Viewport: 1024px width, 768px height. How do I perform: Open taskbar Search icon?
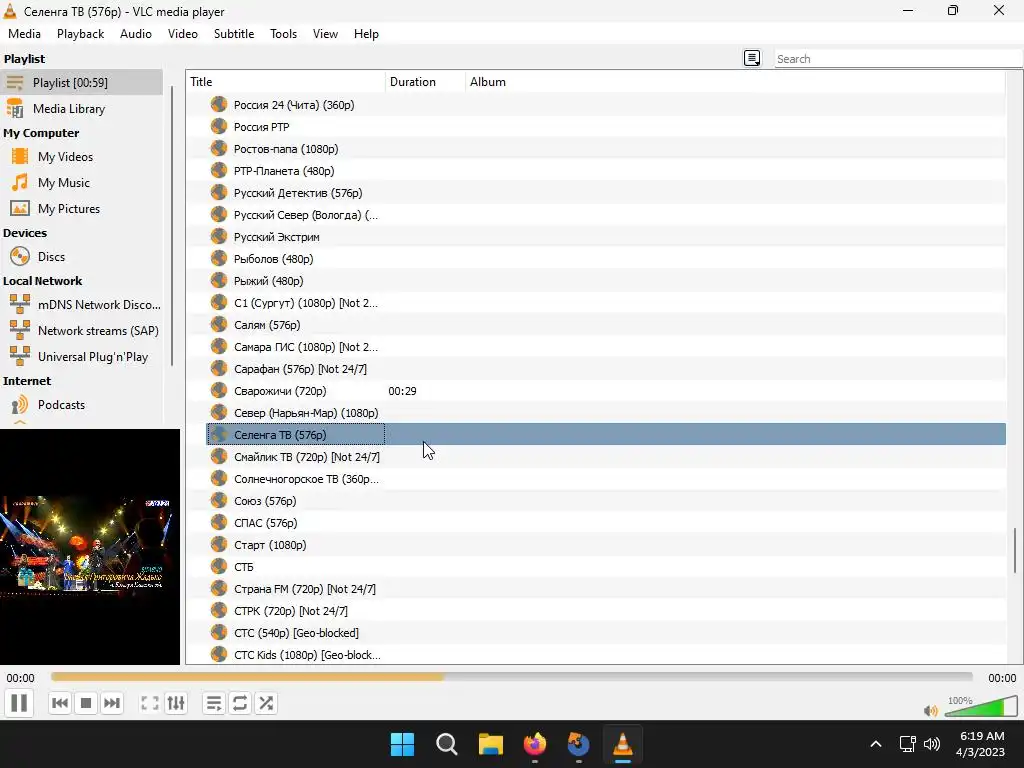[x=447, y=744]
